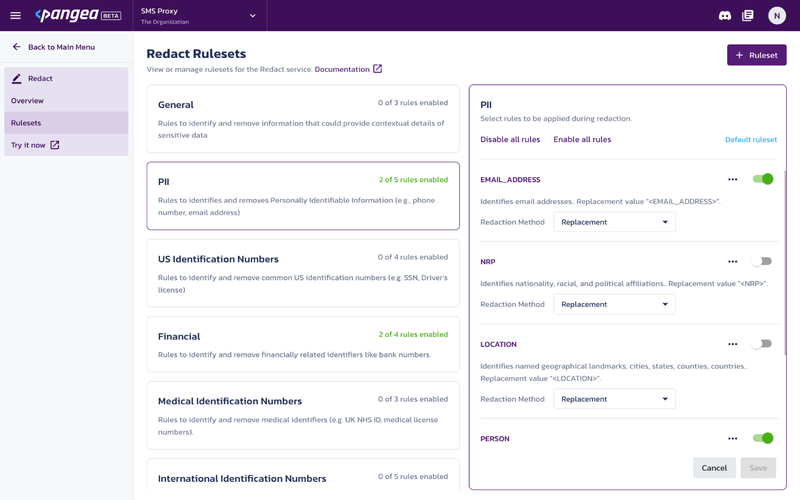Click the Disable all rules link
800x500 pixels.
[510, 140]
